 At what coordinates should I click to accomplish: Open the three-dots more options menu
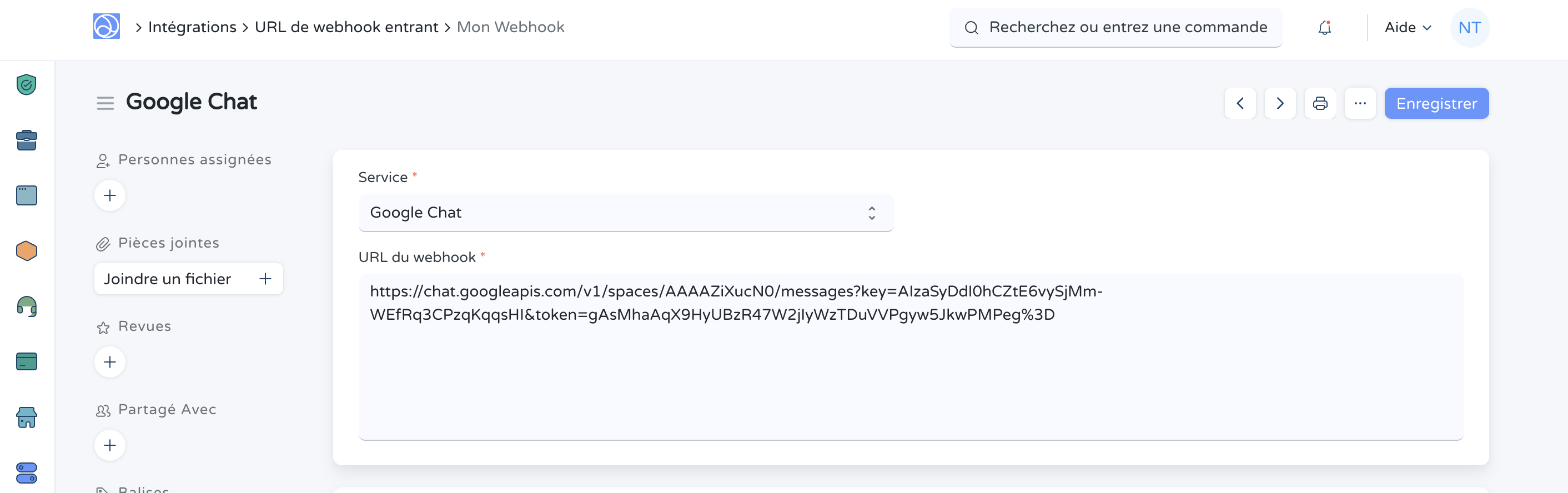point(1360,103)
